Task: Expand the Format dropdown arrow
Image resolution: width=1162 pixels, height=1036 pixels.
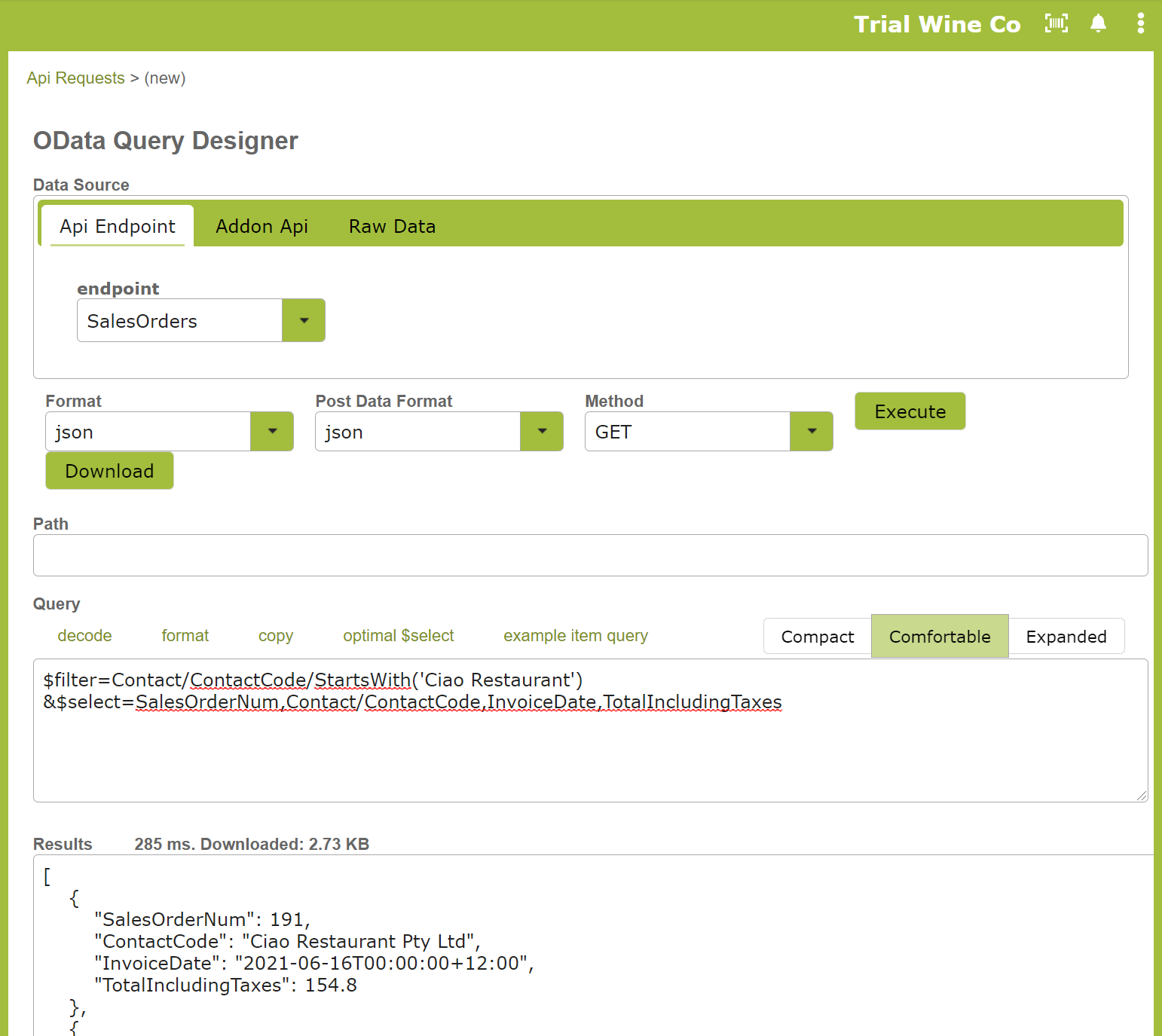Action: (x=272, y=432)
